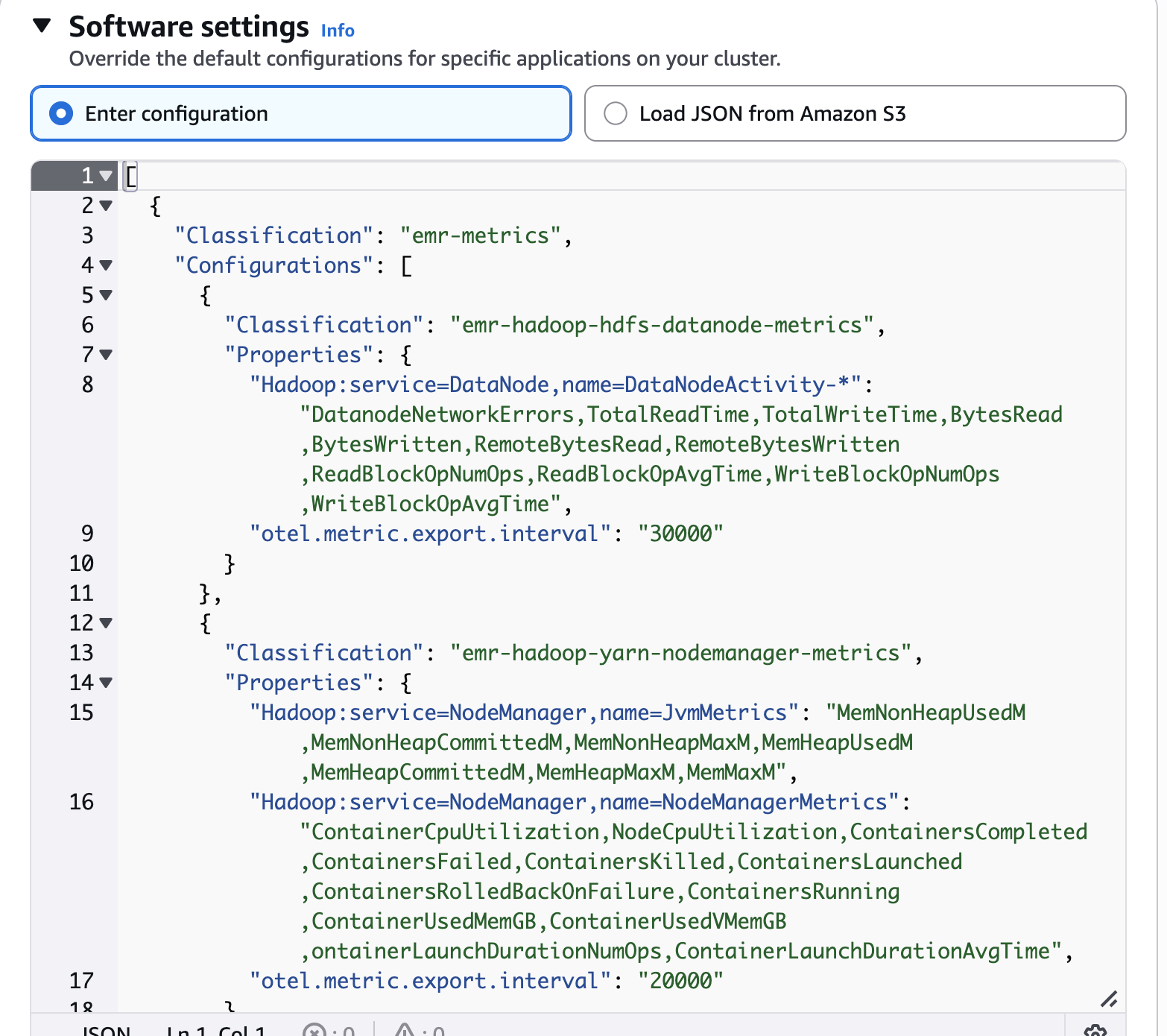Collapse the JSON array fold on line 1
This screenshot has height=1036, width=1167.
[104, 177]
